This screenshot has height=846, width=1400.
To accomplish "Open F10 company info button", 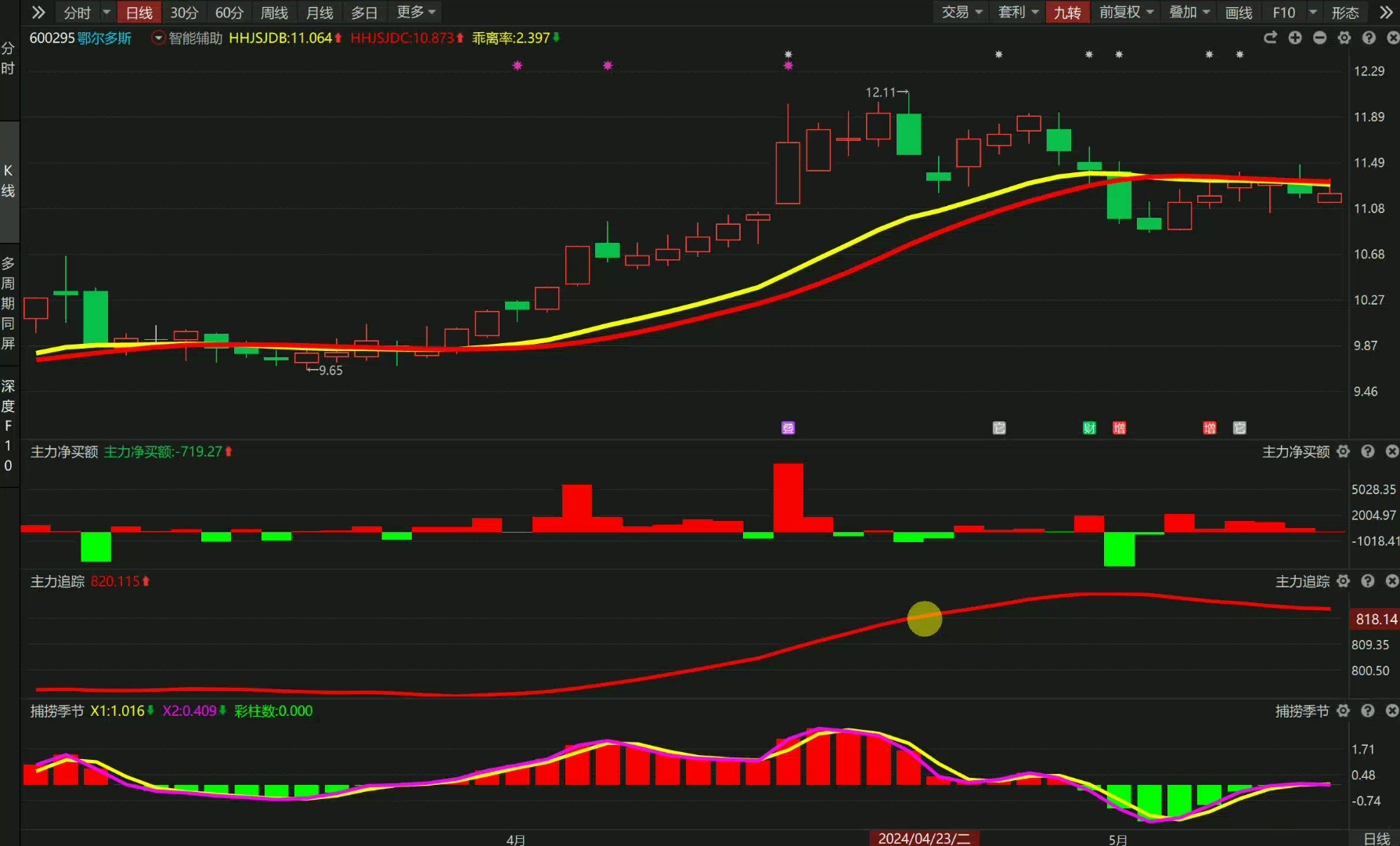I will 1284,13.
